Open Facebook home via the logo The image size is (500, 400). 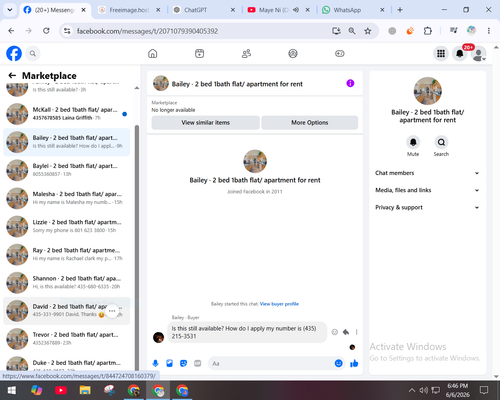tap(14, 53)
